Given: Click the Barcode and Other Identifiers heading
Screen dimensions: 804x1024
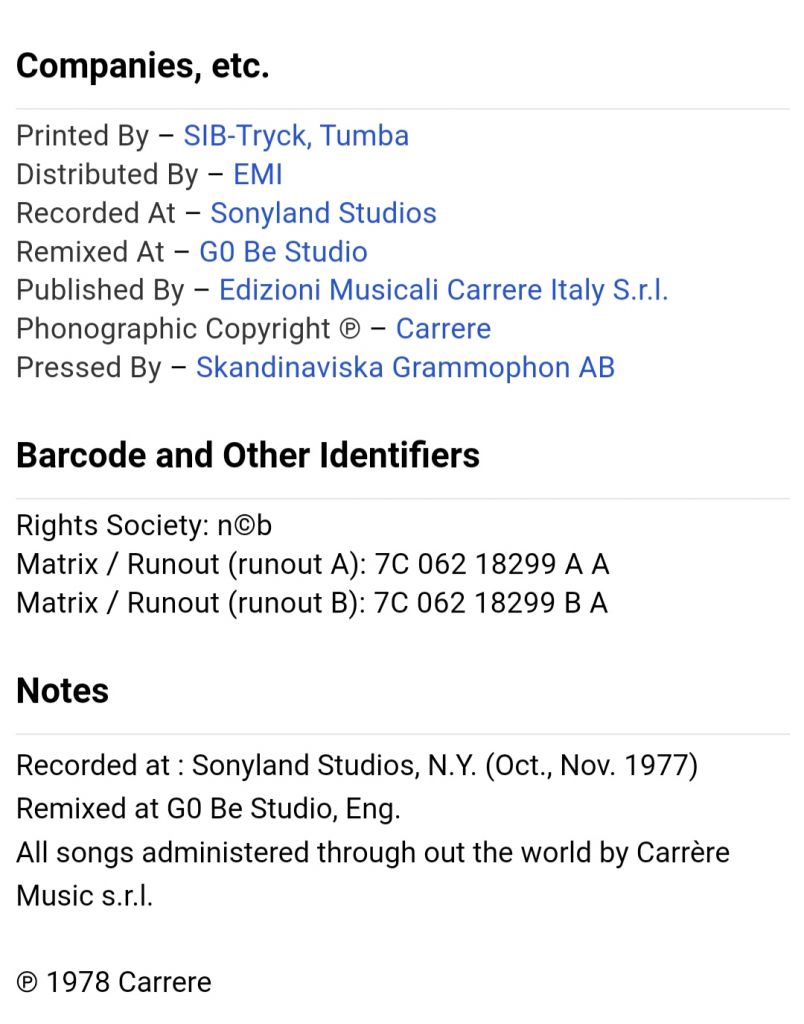Looking at the screenshot, I should pyautogui.click(x=248, y=455).
